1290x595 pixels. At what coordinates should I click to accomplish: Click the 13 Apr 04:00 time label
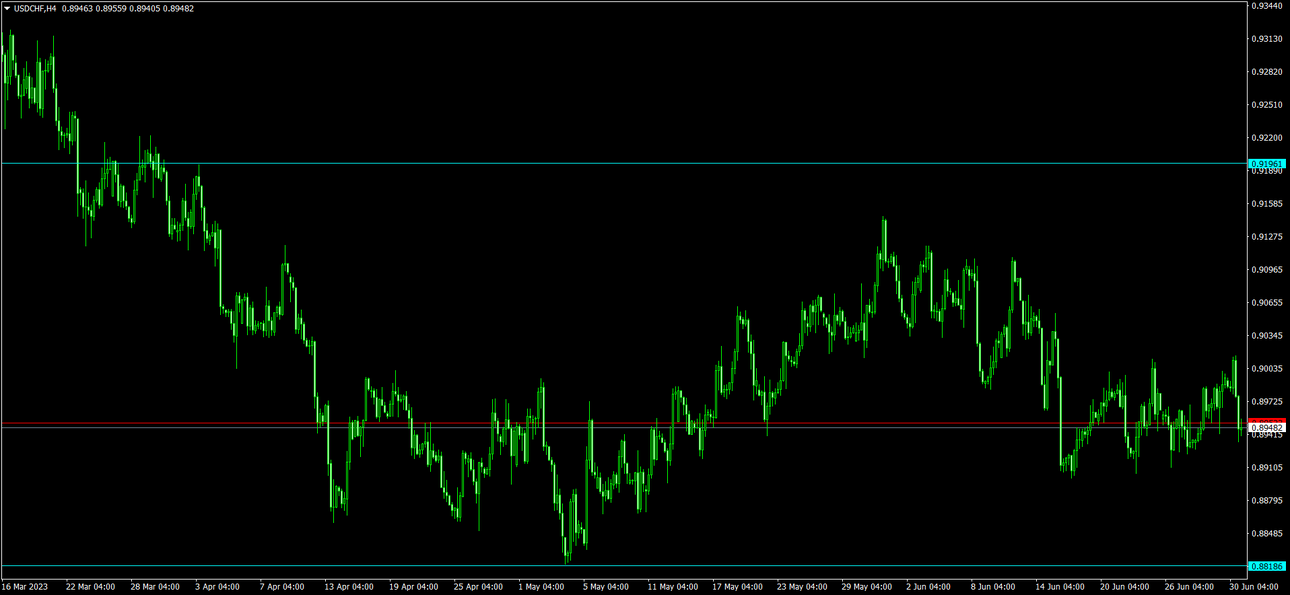[x=349, y=587]
